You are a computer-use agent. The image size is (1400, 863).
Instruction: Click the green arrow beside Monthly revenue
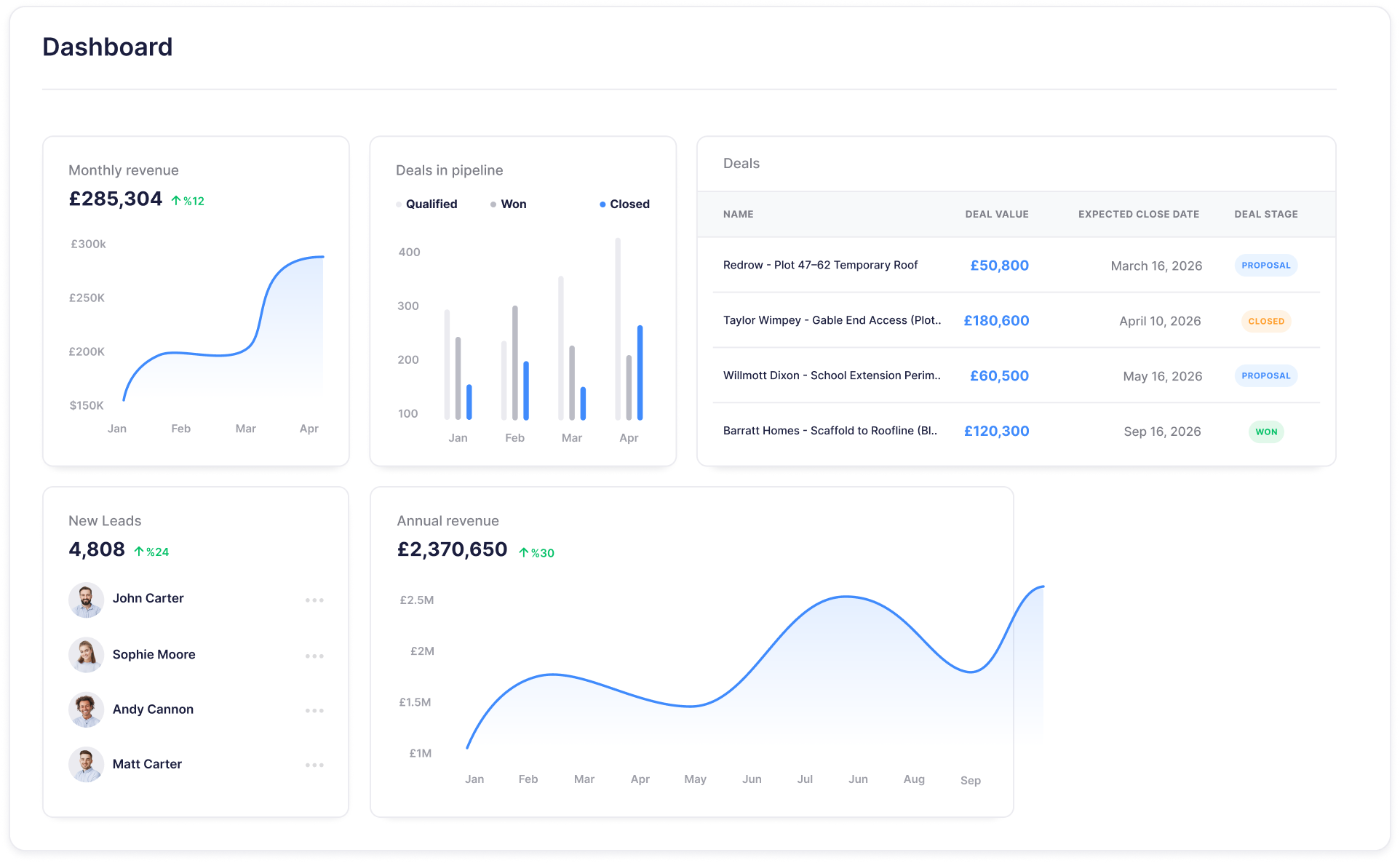(176, 201)
